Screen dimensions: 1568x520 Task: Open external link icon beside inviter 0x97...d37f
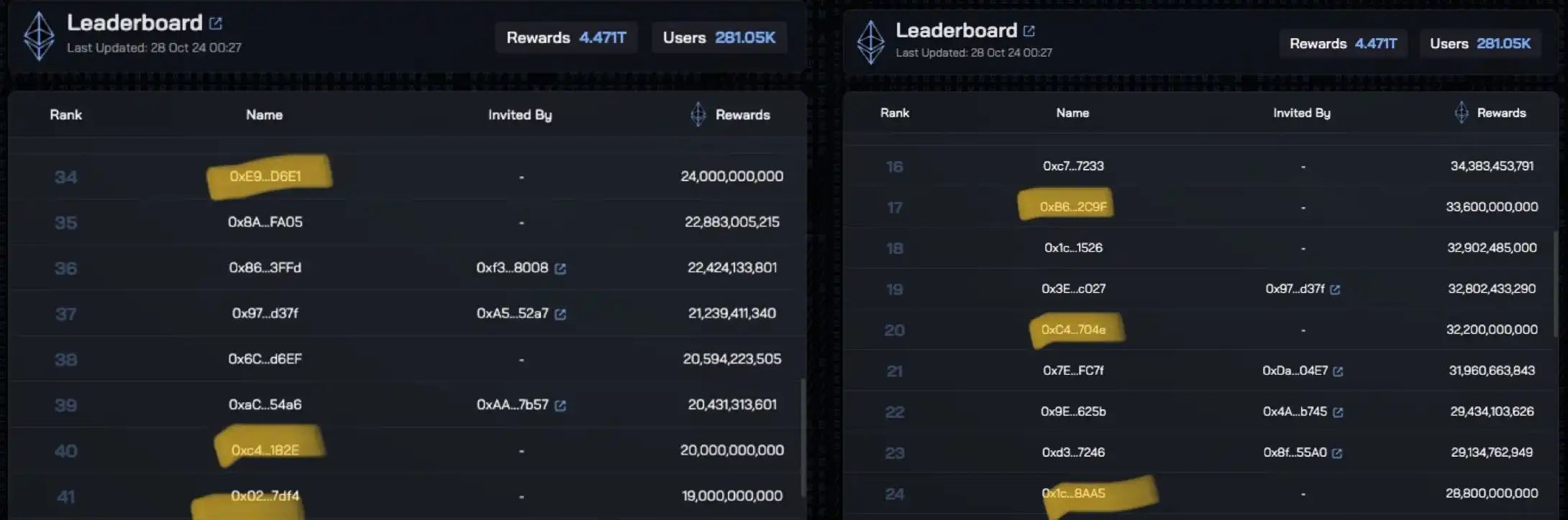(1335, 289)
